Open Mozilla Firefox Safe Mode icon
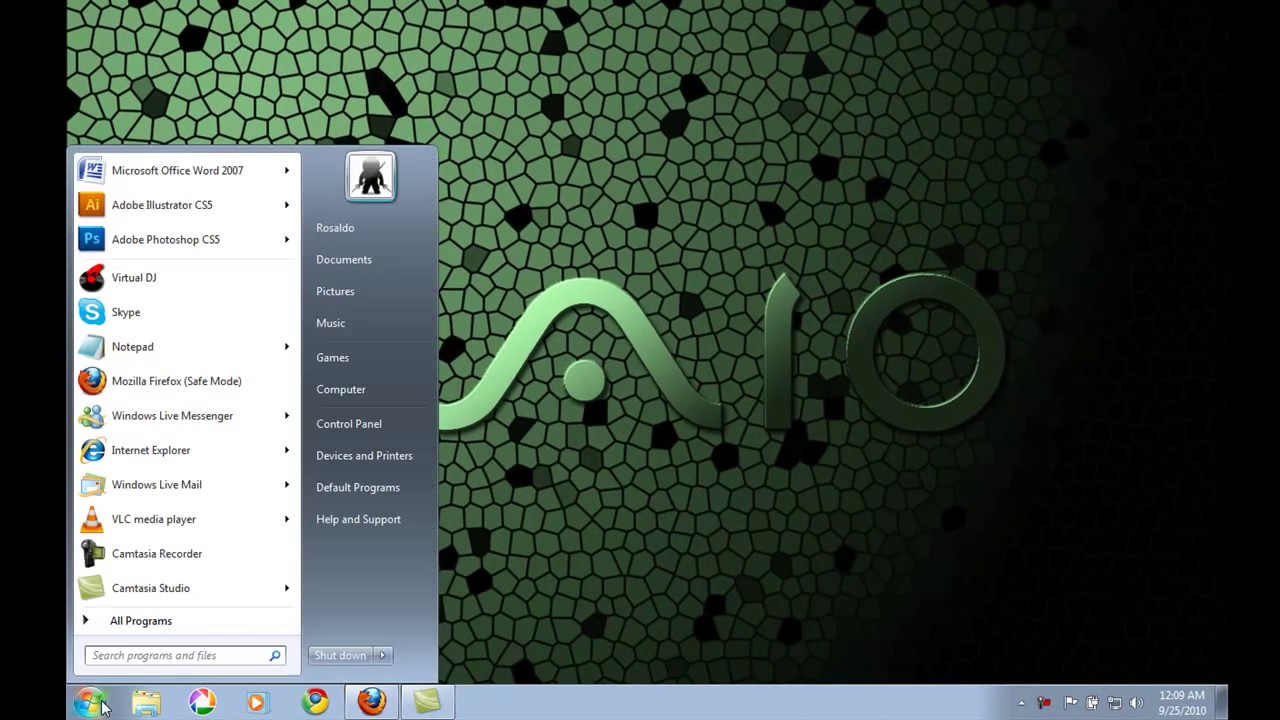1280x720 pixels. coord(91,381)
